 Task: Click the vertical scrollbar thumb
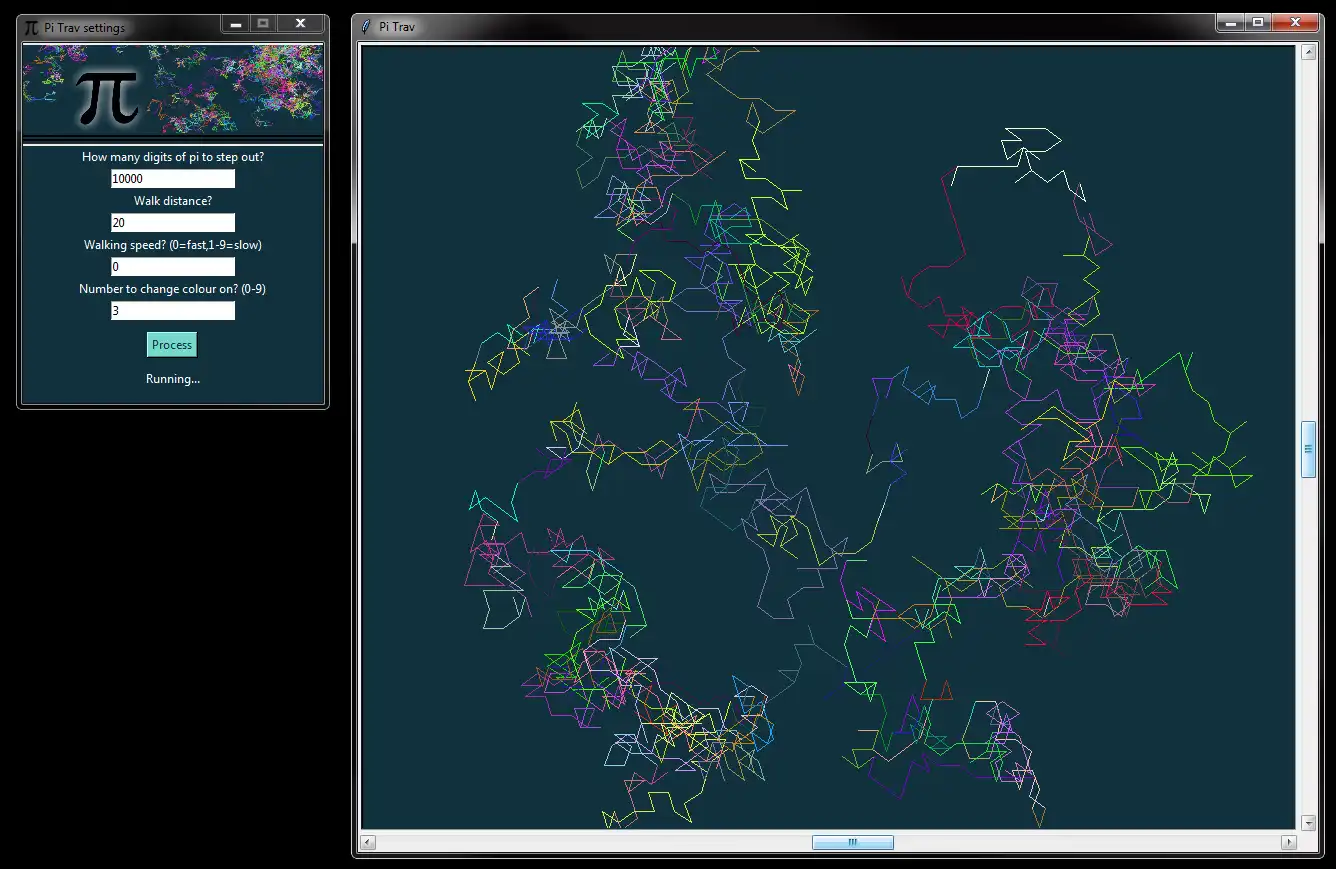click(x=1308, y=449)
